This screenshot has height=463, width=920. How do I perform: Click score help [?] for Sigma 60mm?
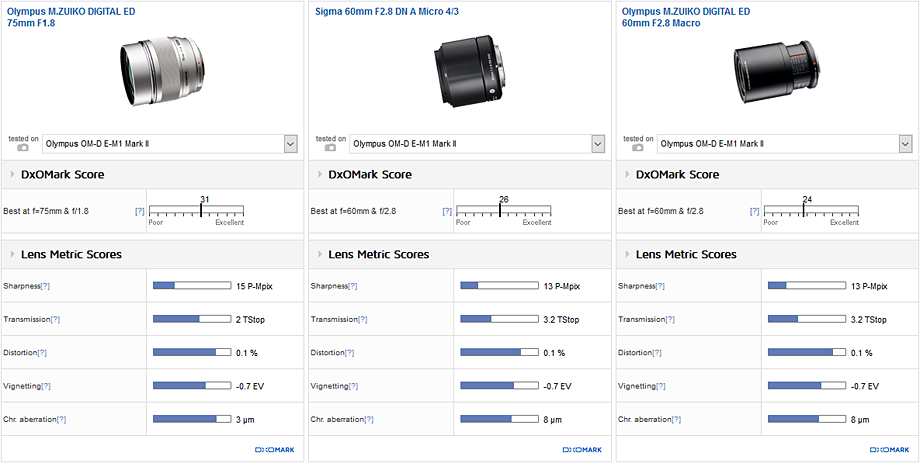click(x=447, y=211)
